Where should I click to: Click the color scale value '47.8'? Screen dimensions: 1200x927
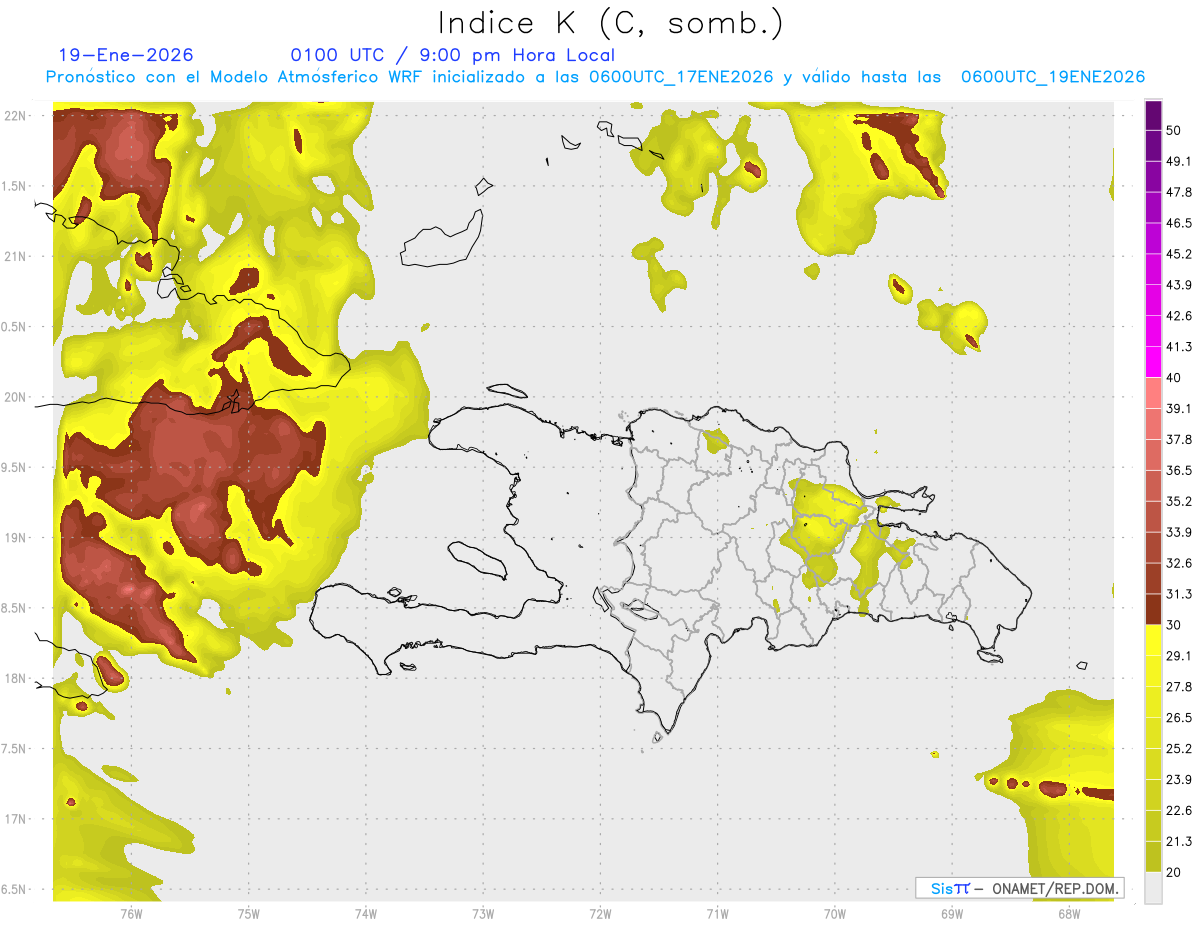click(x=1179, y=192)
